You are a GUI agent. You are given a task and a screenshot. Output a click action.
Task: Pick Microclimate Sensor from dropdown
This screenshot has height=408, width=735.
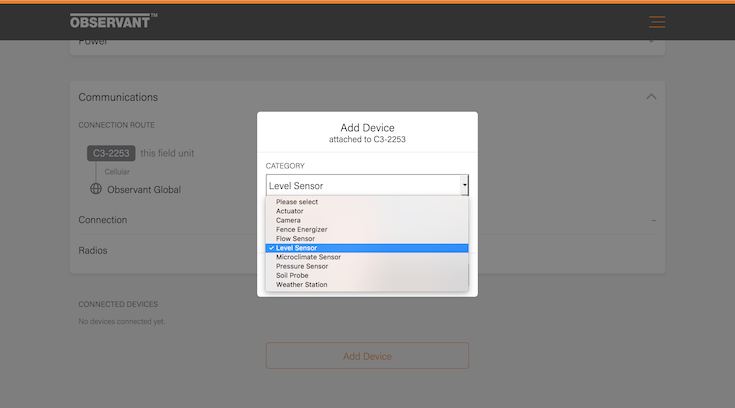pyautogui.click(x=308, y=257)
